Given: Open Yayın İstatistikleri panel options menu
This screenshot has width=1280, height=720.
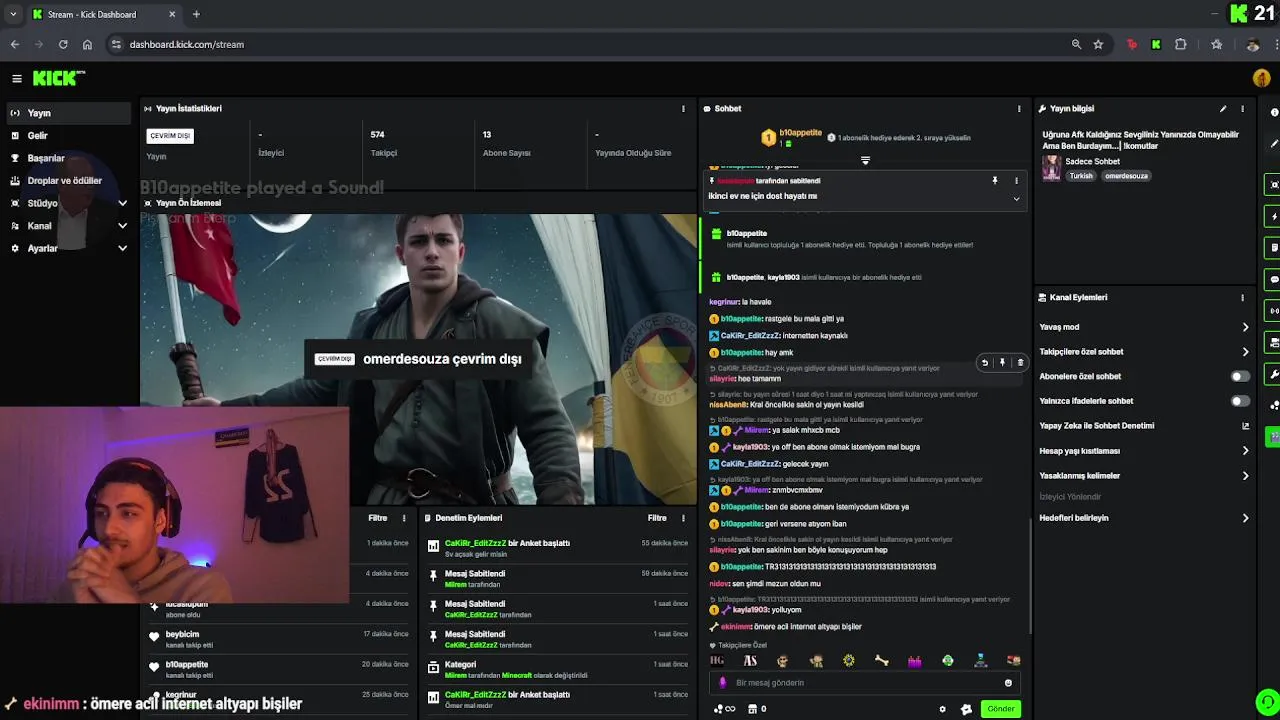Looking at the screenshot, I should pyautogui.click(x=684, y=108).
